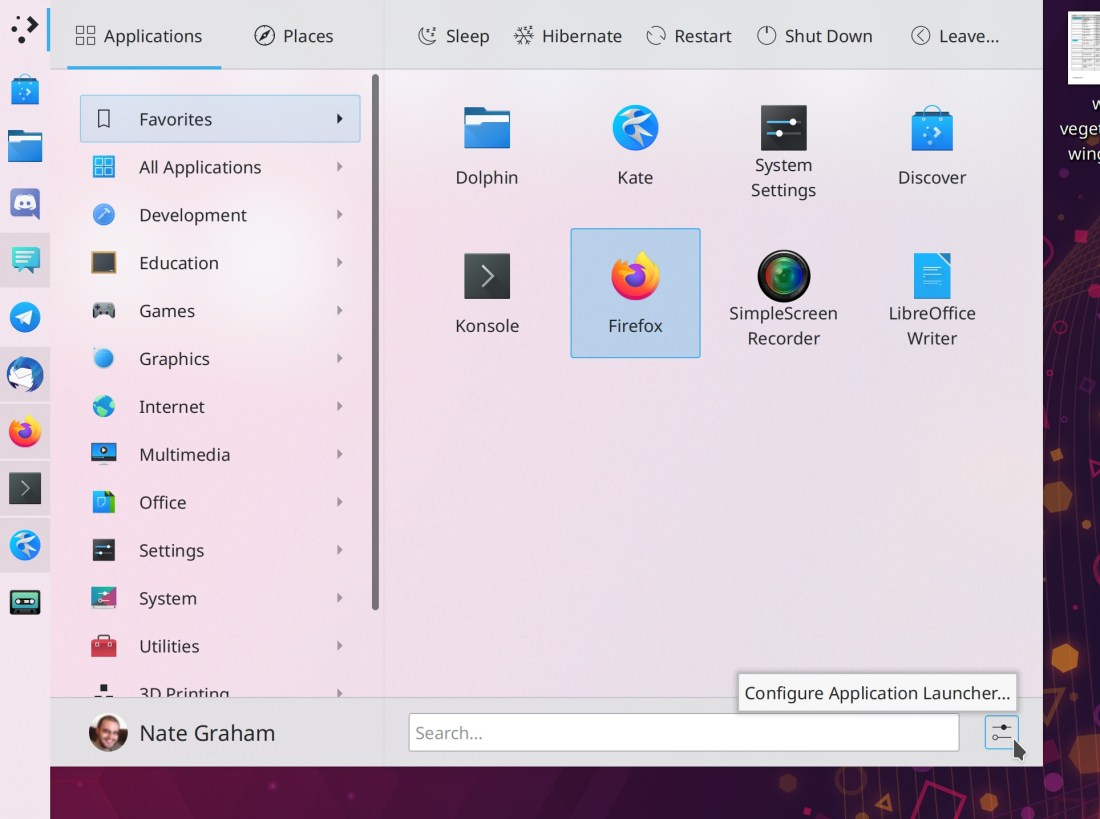The height and width of the screenshot is (819, 1100).
Task: Select the Applications tab
Action: [x=139, y=36]
